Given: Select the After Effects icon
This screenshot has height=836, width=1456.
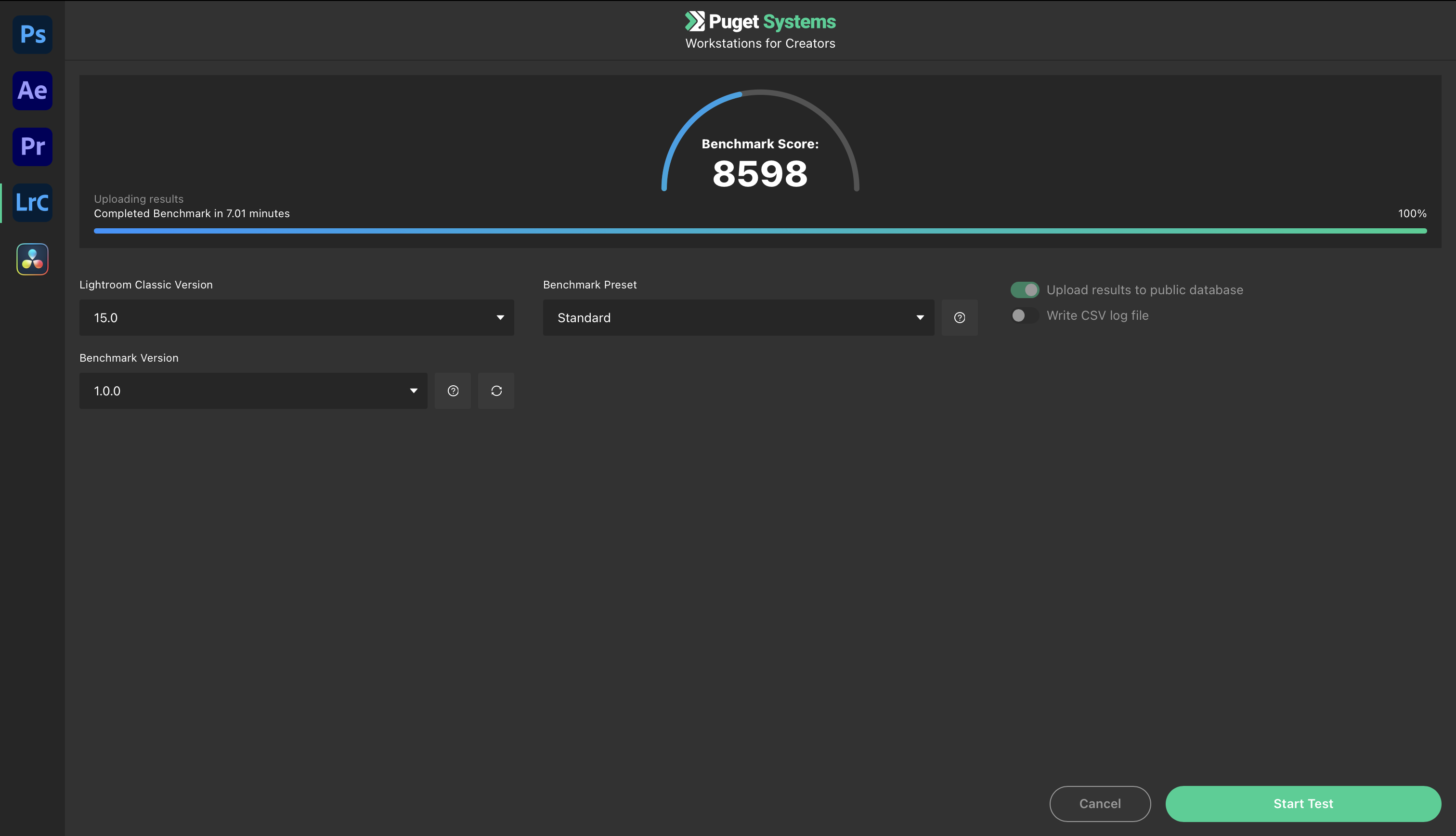Looking at the screenshot, I should coord(33,91).
